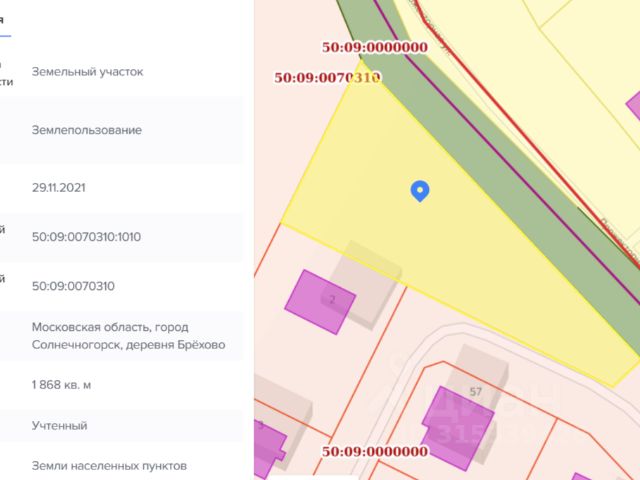Click the blue location pin on the map
This screenshot has width=640, height=480.
421,190
